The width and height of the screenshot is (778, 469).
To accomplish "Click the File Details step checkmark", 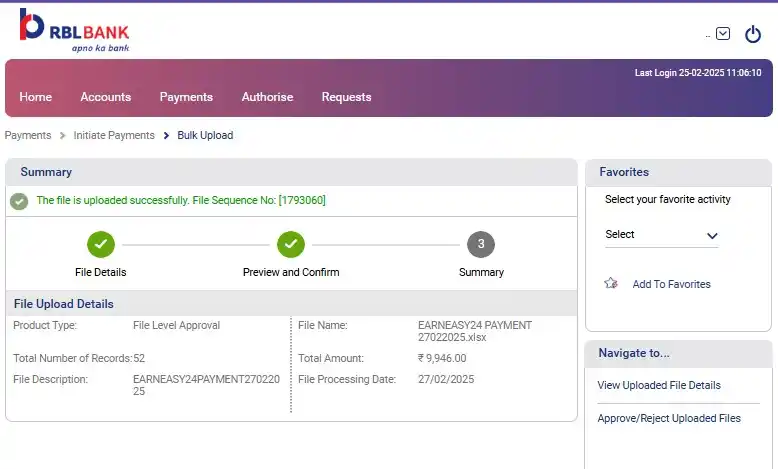I will point(101,244).
